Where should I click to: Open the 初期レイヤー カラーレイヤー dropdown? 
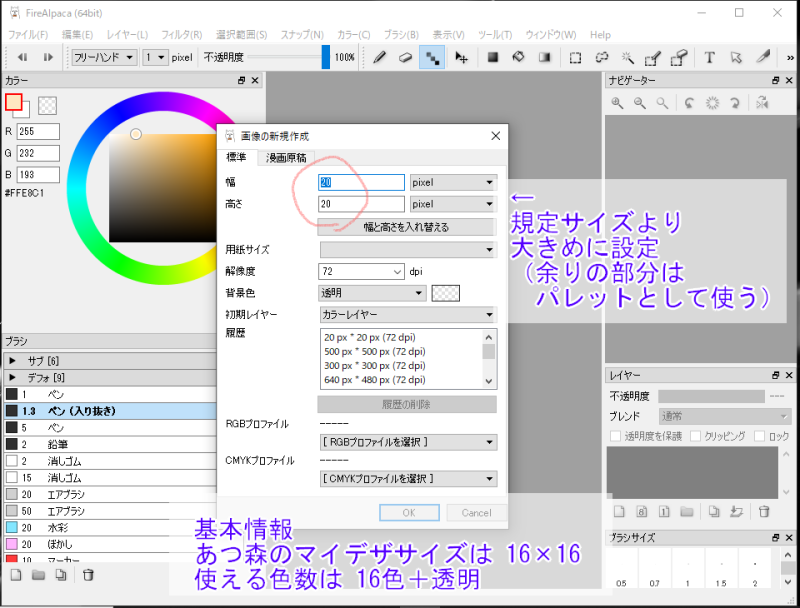coord(408,315)
